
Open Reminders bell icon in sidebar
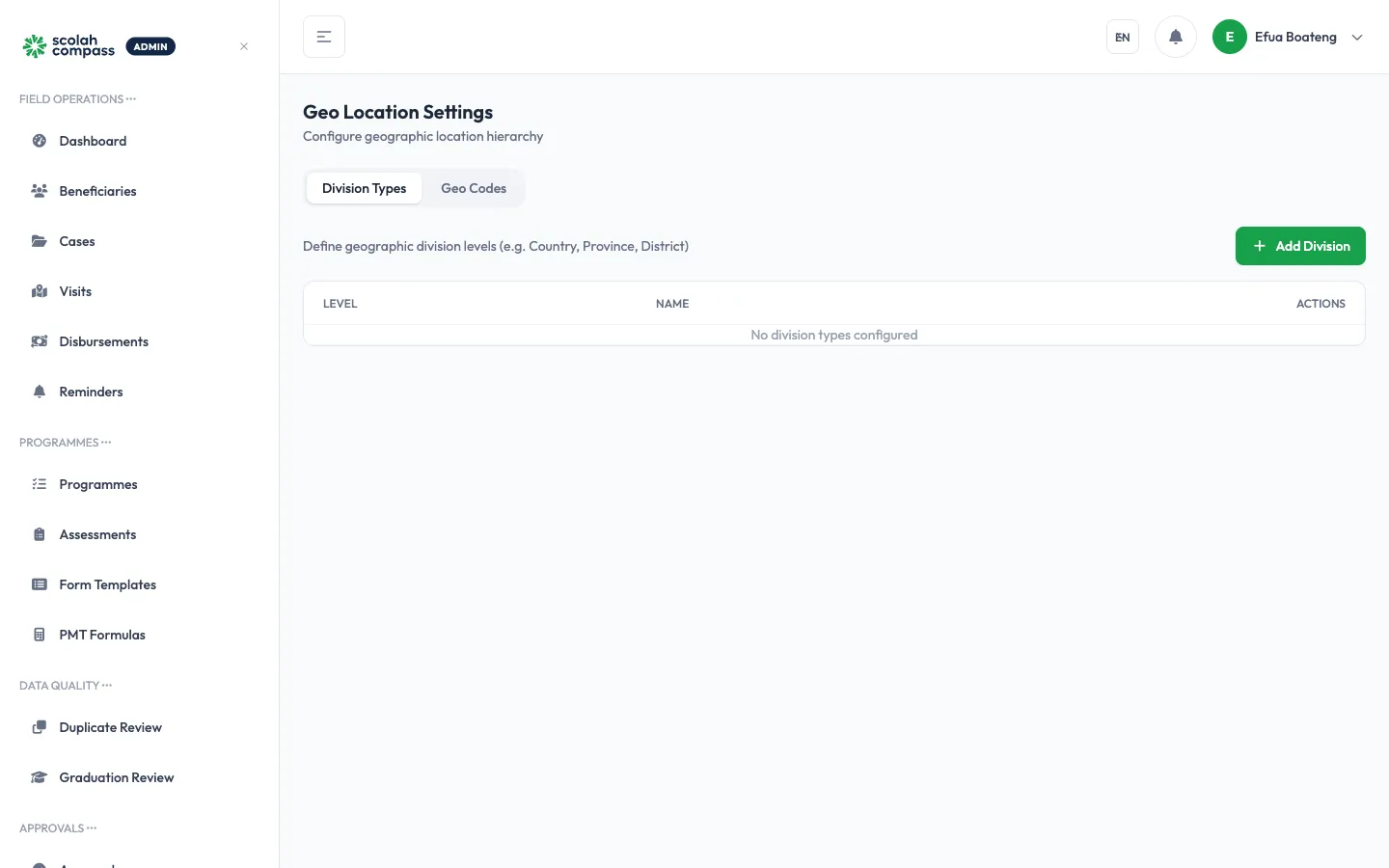[40, 392]
